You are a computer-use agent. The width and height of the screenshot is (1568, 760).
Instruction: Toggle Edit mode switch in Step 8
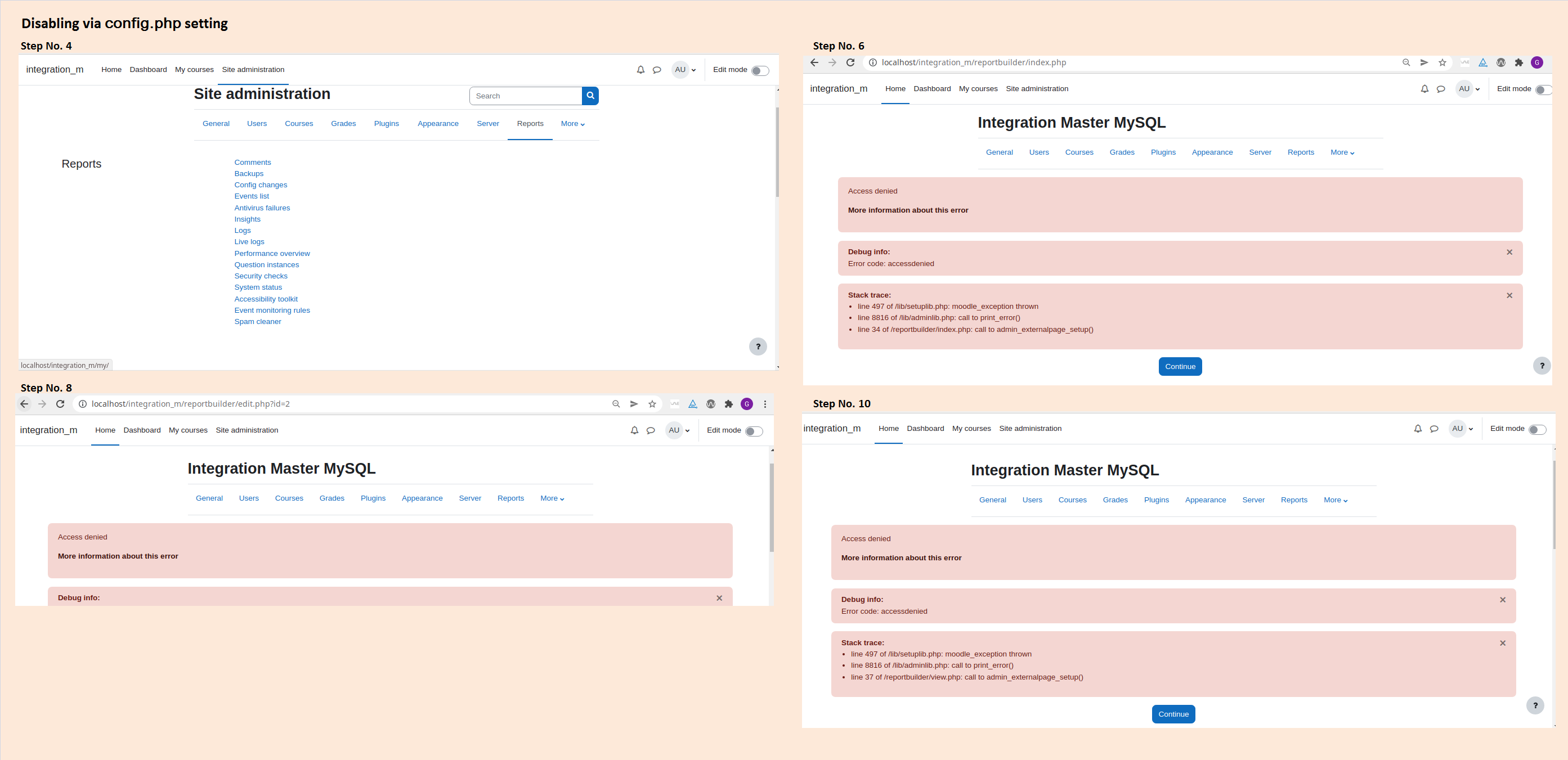[754, 431]
